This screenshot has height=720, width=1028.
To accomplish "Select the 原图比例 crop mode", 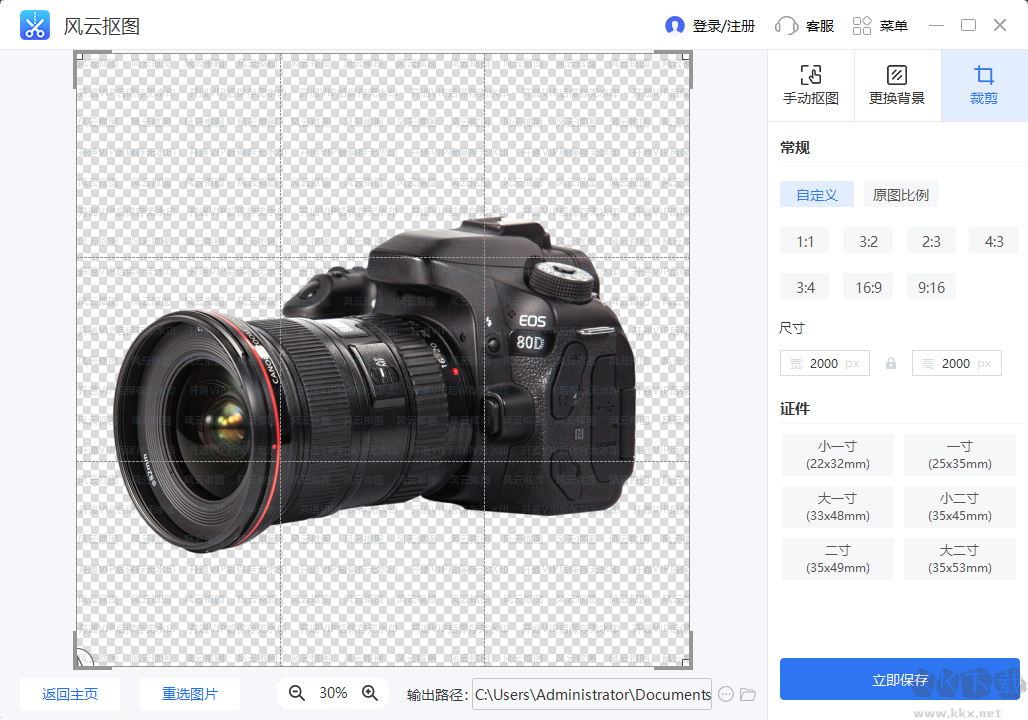I will point(901,195).
